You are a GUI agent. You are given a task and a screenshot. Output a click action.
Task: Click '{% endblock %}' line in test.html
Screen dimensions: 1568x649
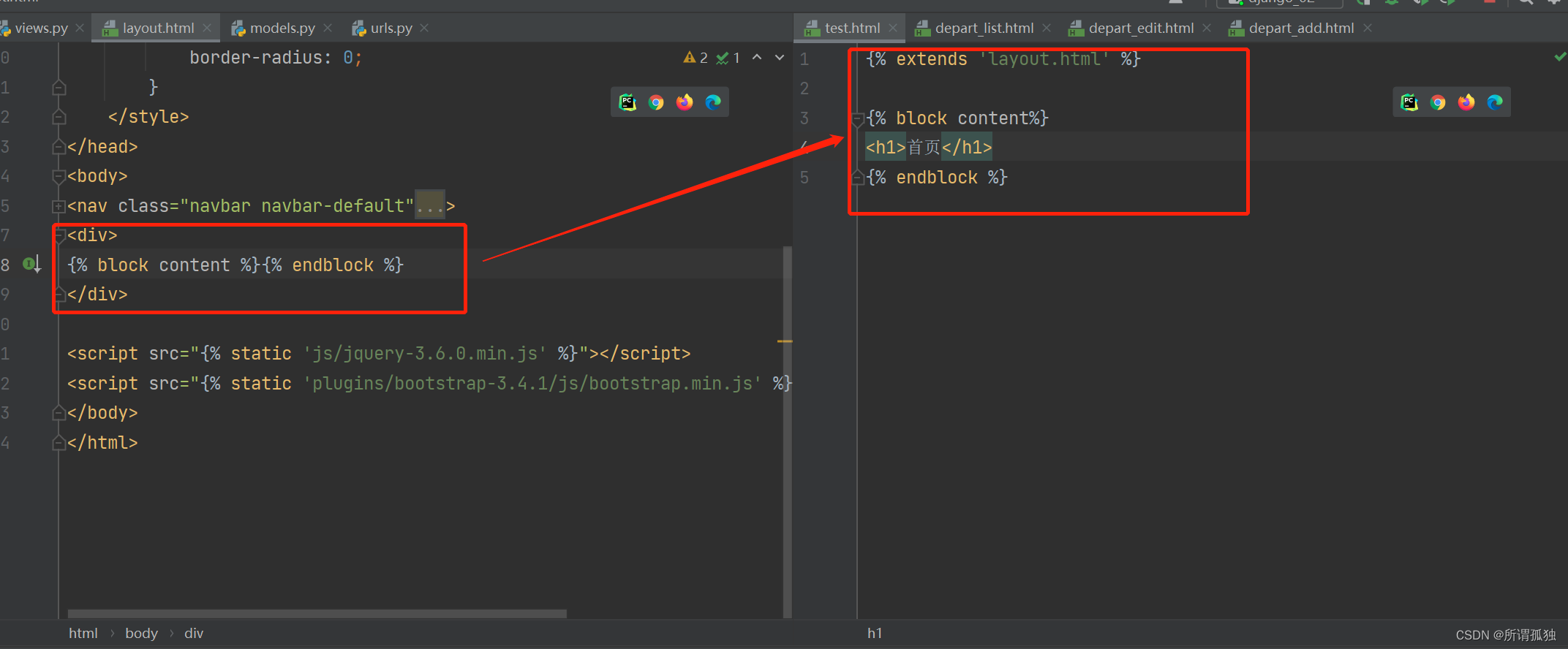(937, 178)
